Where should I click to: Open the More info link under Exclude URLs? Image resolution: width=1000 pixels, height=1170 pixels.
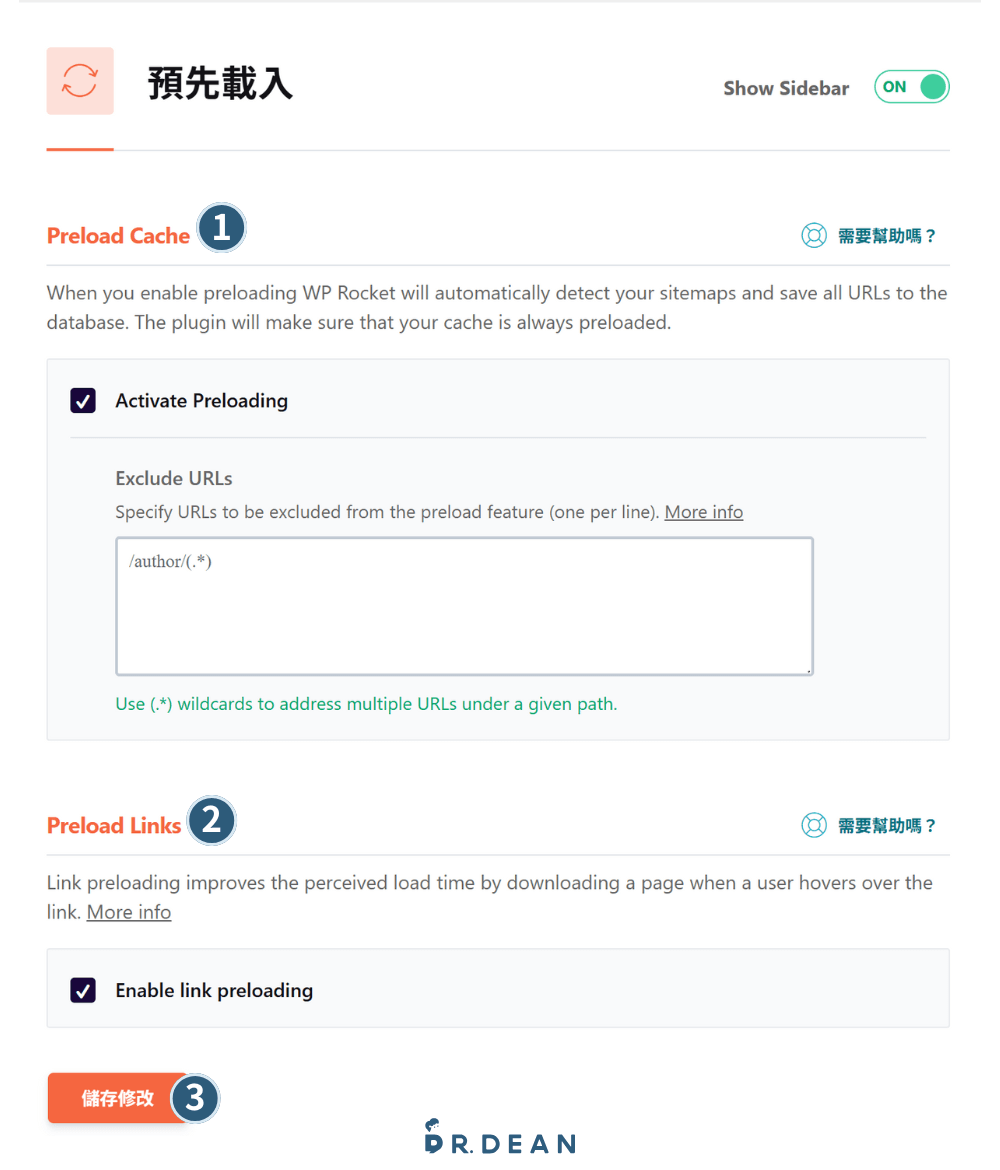703,511
